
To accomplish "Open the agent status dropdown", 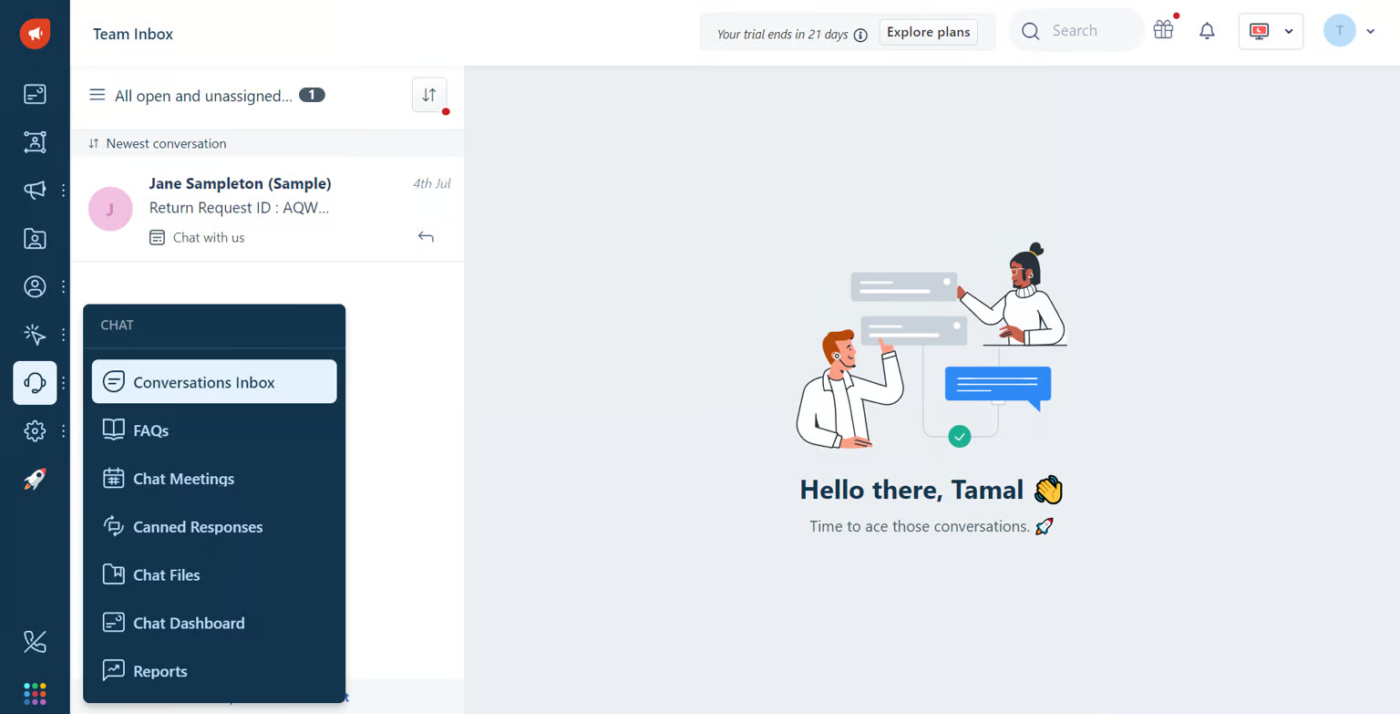I will pos(1270,31).
